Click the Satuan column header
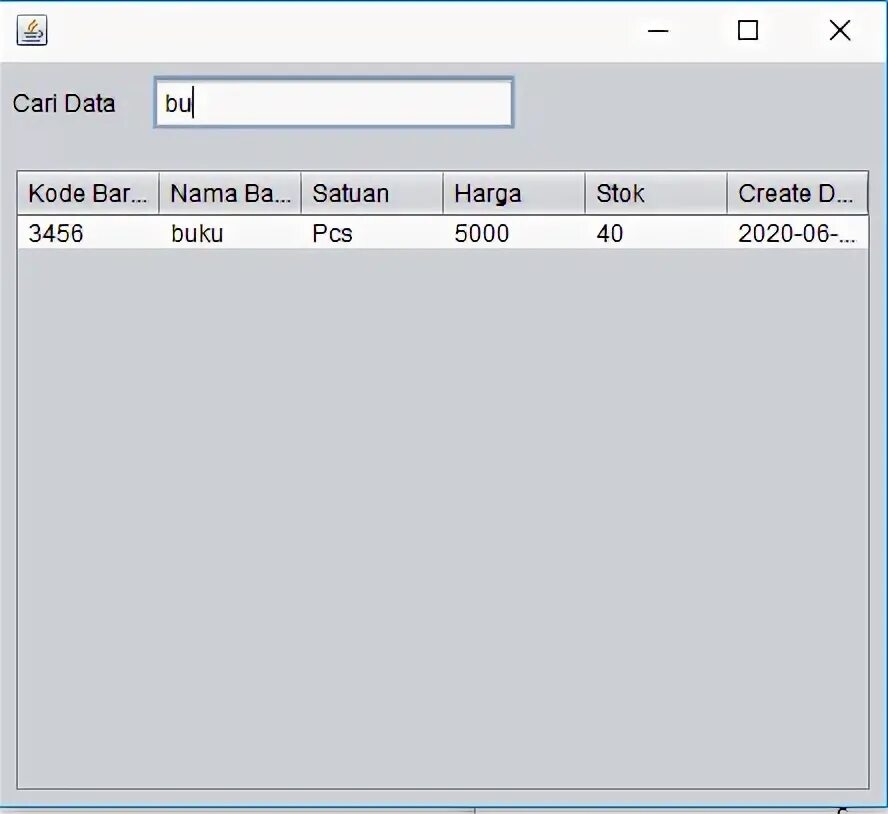888x814 pixels. tap(372, 193)
